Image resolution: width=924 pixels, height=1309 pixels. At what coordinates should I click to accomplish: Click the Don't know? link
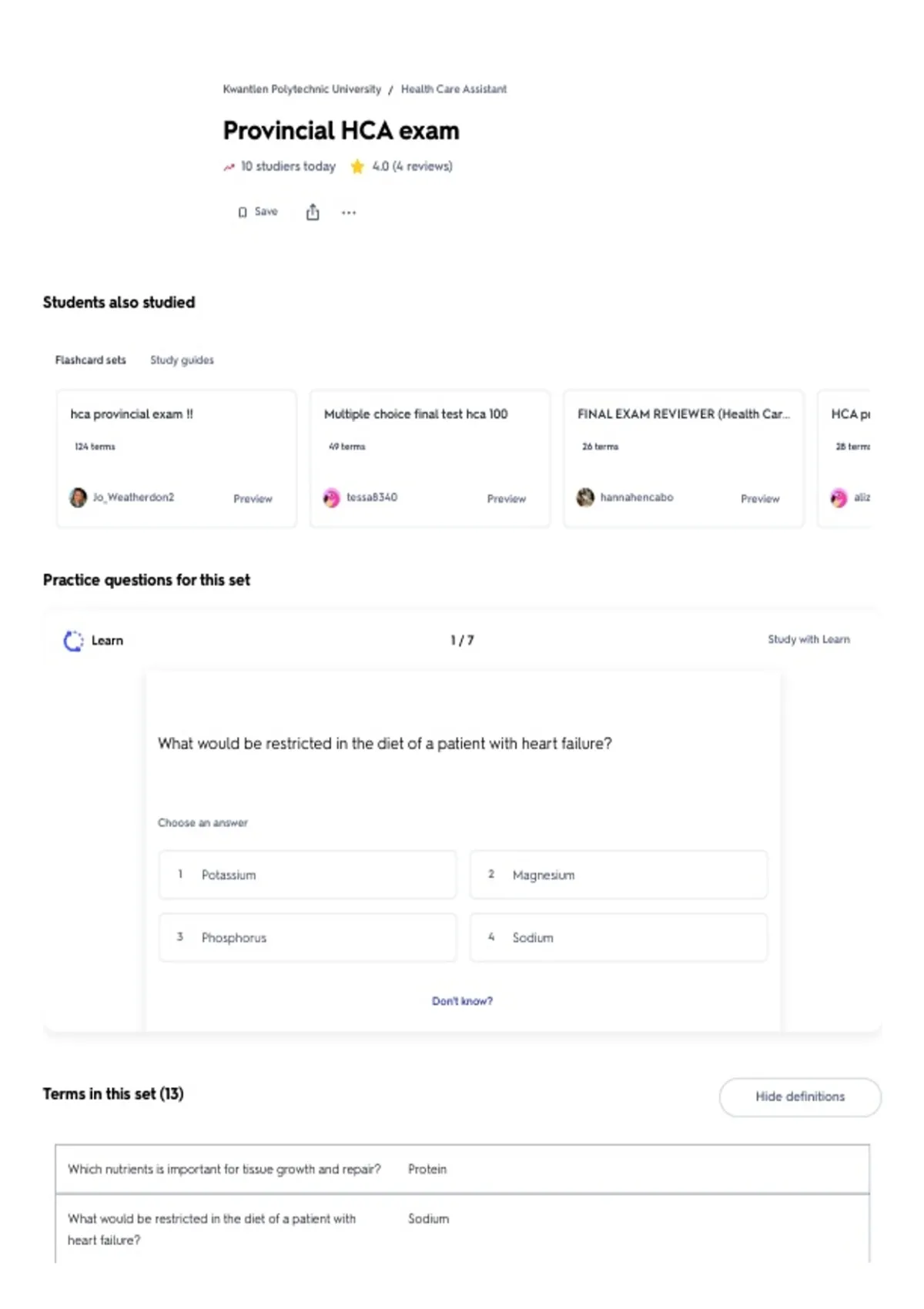462,1001
